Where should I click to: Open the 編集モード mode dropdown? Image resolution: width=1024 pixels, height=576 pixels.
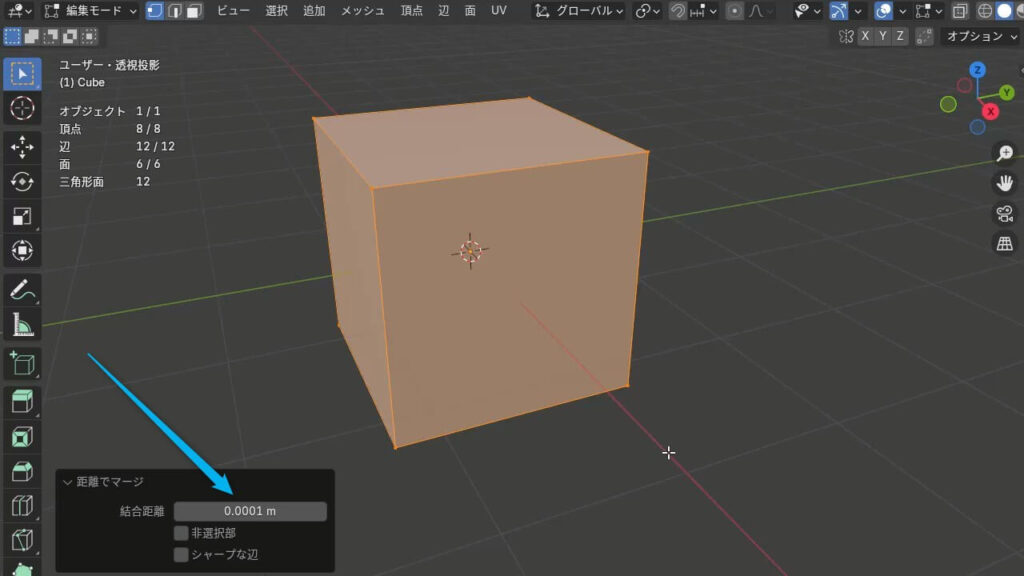click(91, 11)
